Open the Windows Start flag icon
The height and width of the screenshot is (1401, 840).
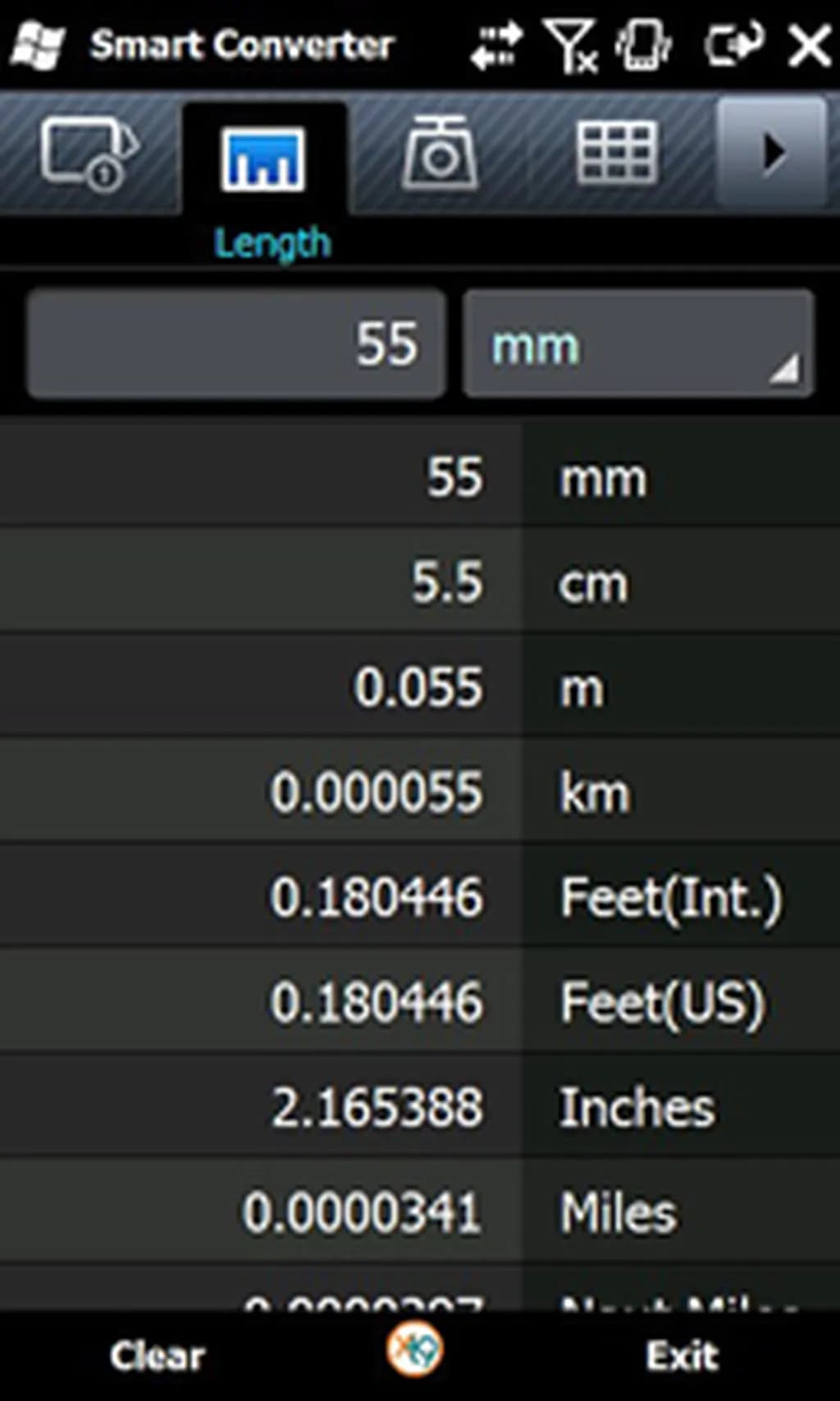38,45
